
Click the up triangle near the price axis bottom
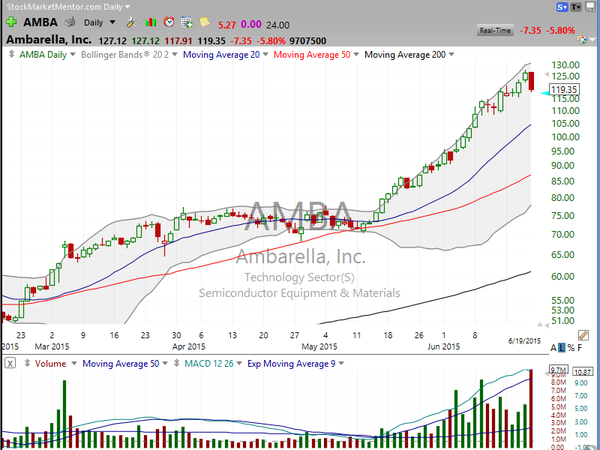(540, 324)
